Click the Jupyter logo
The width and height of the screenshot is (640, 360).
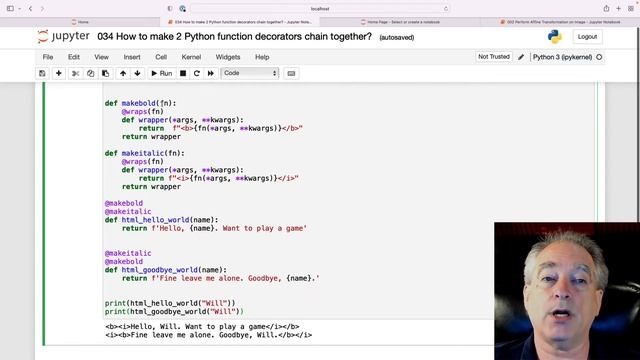(63, 36)
